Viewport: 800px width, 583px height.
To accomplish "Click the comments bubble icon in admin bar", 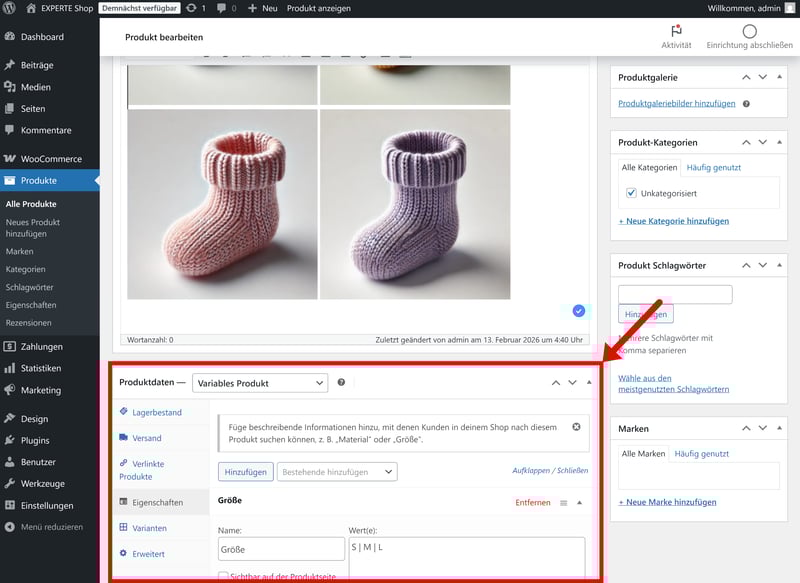I will tap(221, 8).
